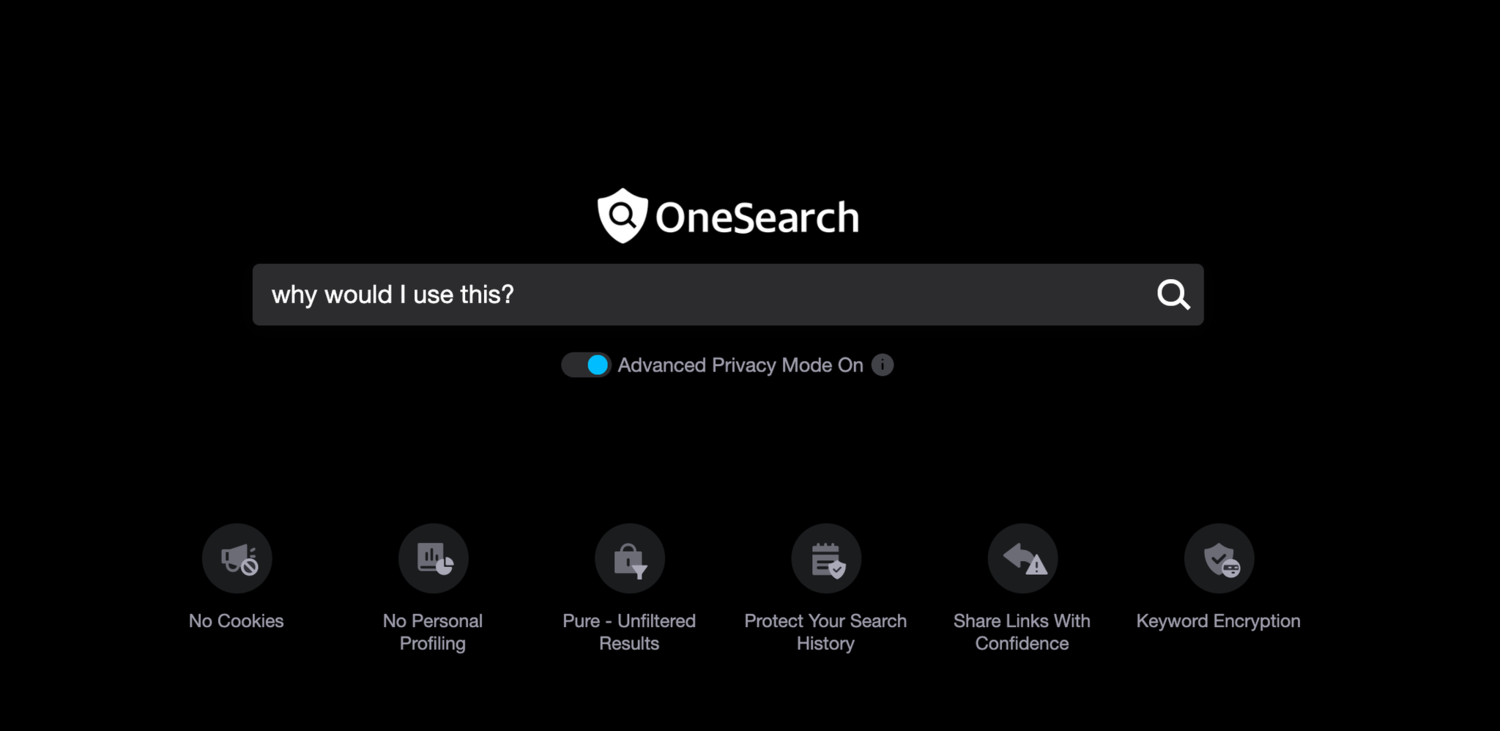Image resolution: width=1500 pixels, height=731 pixels.
Task: Toggle the blue privacy switch off
Action: [586, 365]
